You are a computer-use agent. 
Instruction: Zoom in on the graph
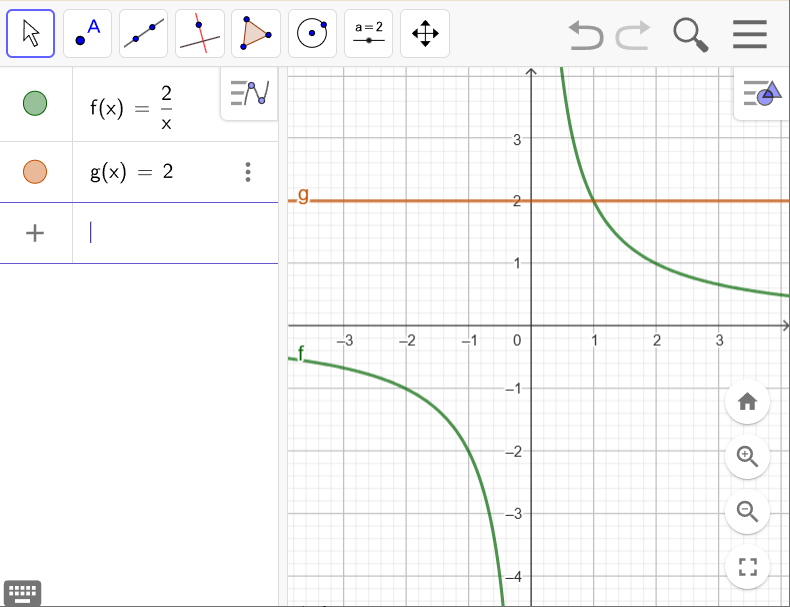(x=747, y=457)
